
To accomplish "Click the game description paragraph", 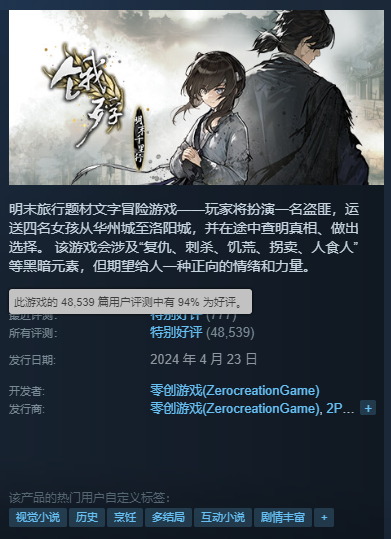I will point(184,238).
